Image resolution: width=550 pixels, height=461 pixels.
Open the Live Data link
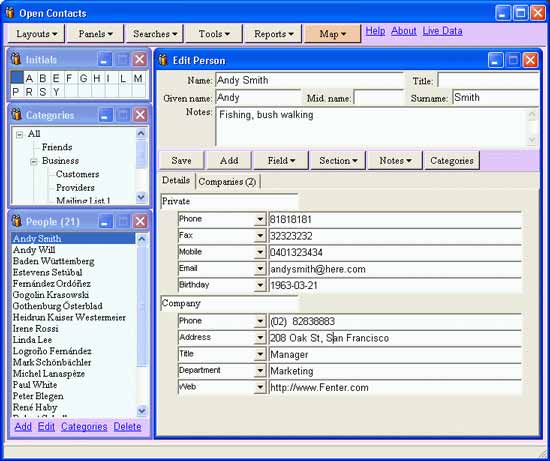point(442,31)
